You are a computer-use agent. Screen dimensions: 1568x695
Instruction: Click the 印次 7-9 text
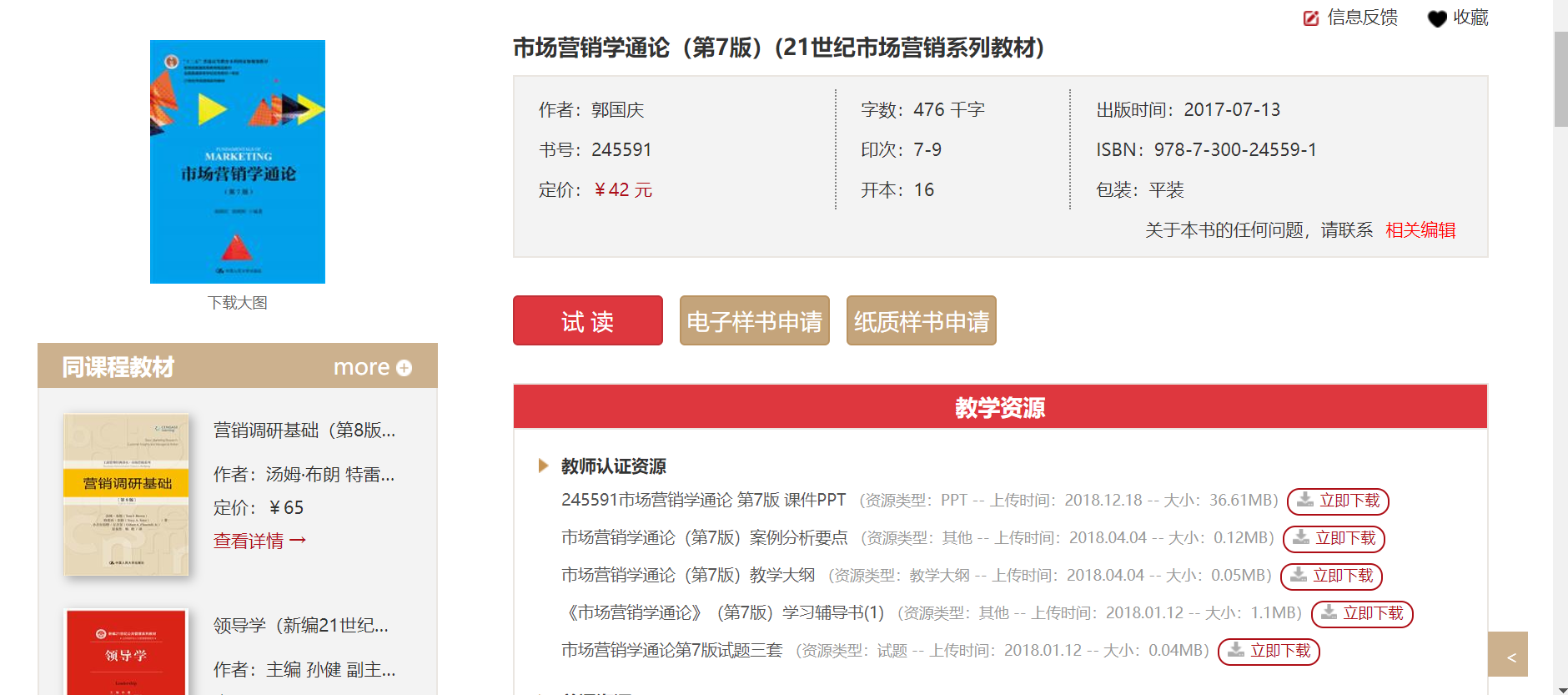pos(901,149)
